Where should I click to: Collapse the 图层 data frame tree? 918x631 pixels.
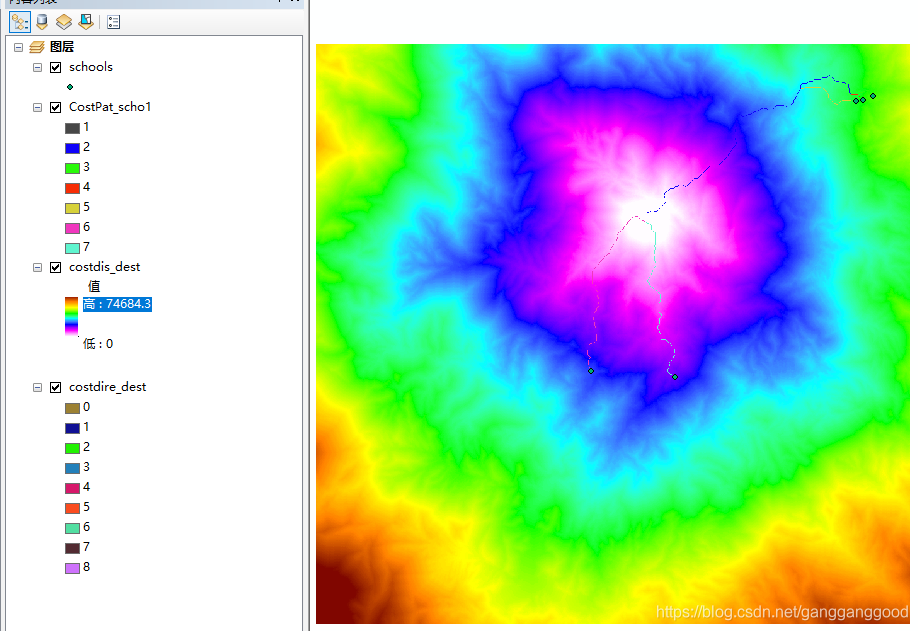pos(18,47)
